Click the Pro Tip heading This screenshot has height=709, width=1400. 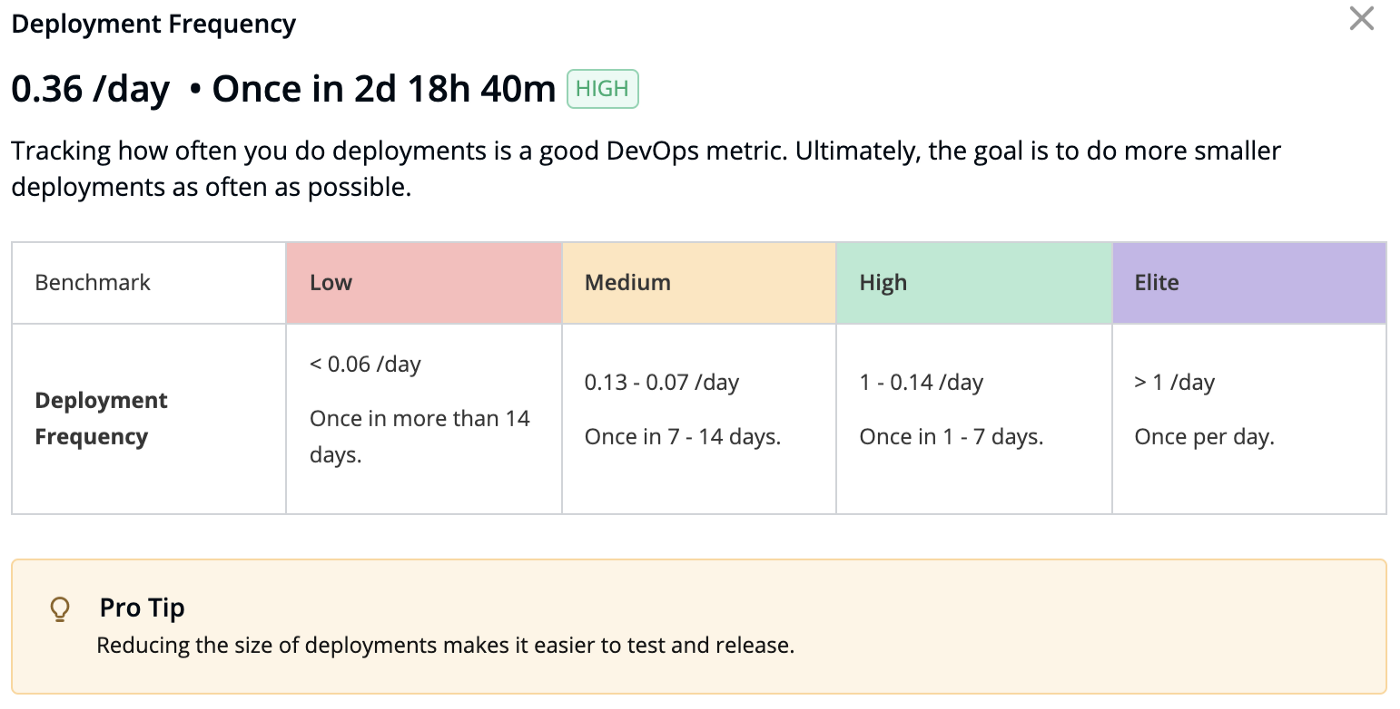(x=142, y=608)
